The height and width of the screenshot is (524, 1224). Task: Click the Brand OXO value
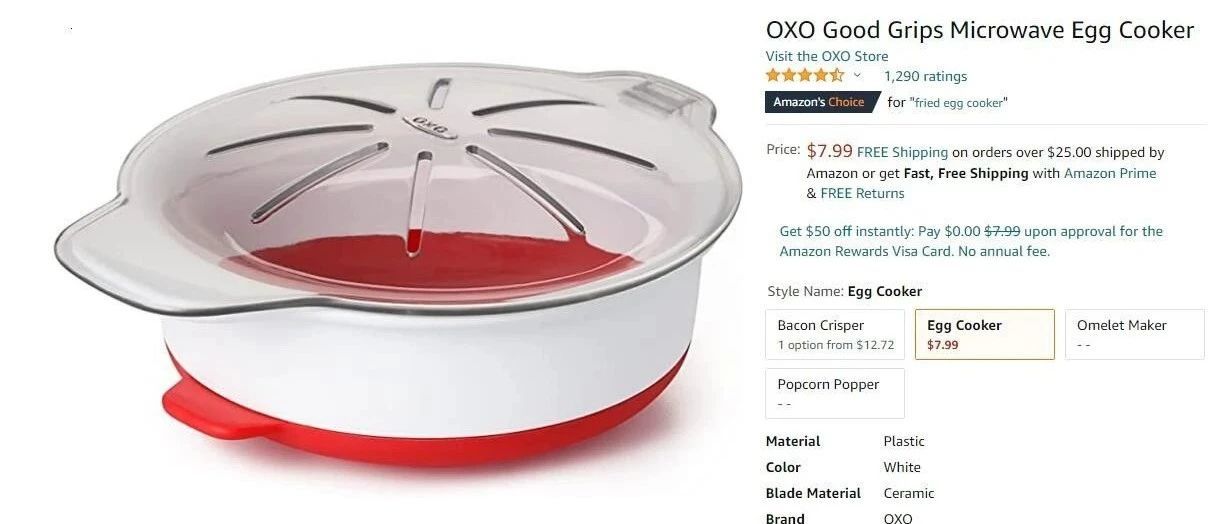pos(898,518)
